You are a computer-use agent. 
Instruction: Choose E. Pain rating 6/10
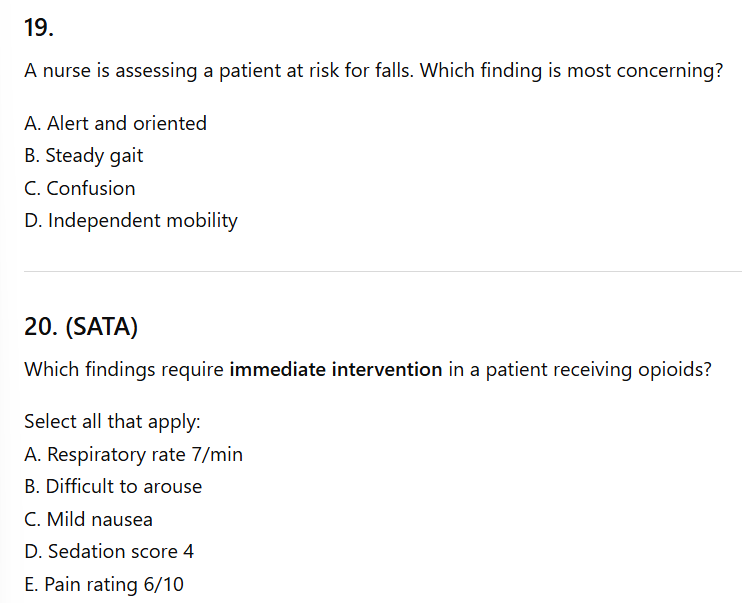pyautogui.click(x=104, y=584)
